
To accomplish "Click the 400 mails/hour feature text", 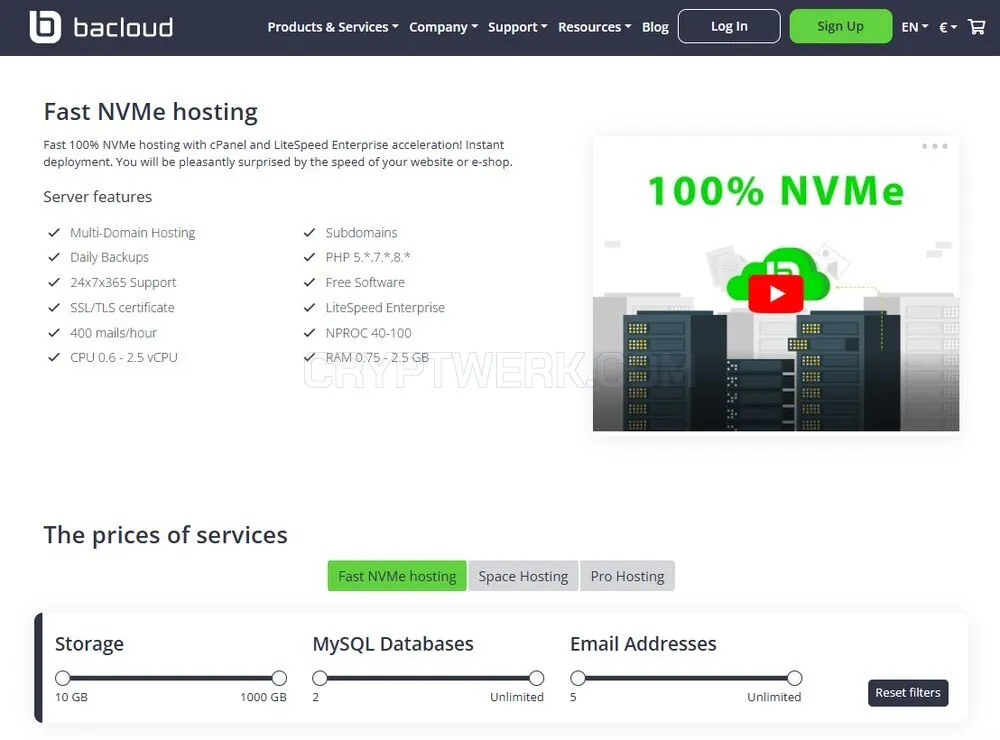I will [113, 332].
